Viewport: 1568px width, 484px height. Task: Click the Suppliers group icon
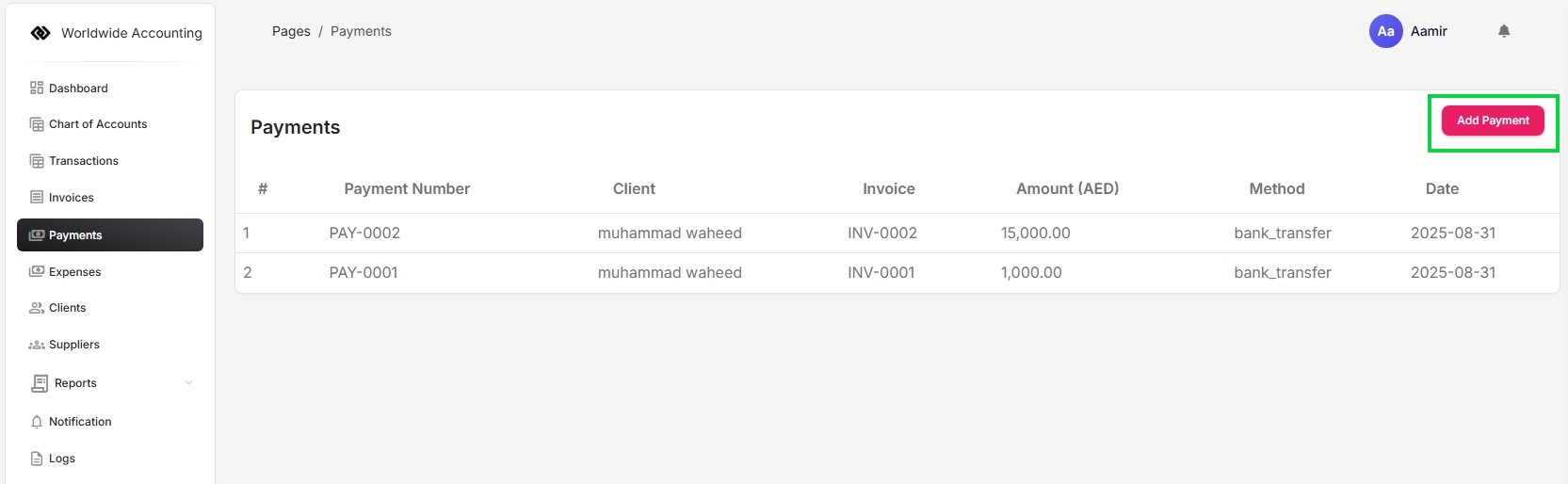coord(37,345)
